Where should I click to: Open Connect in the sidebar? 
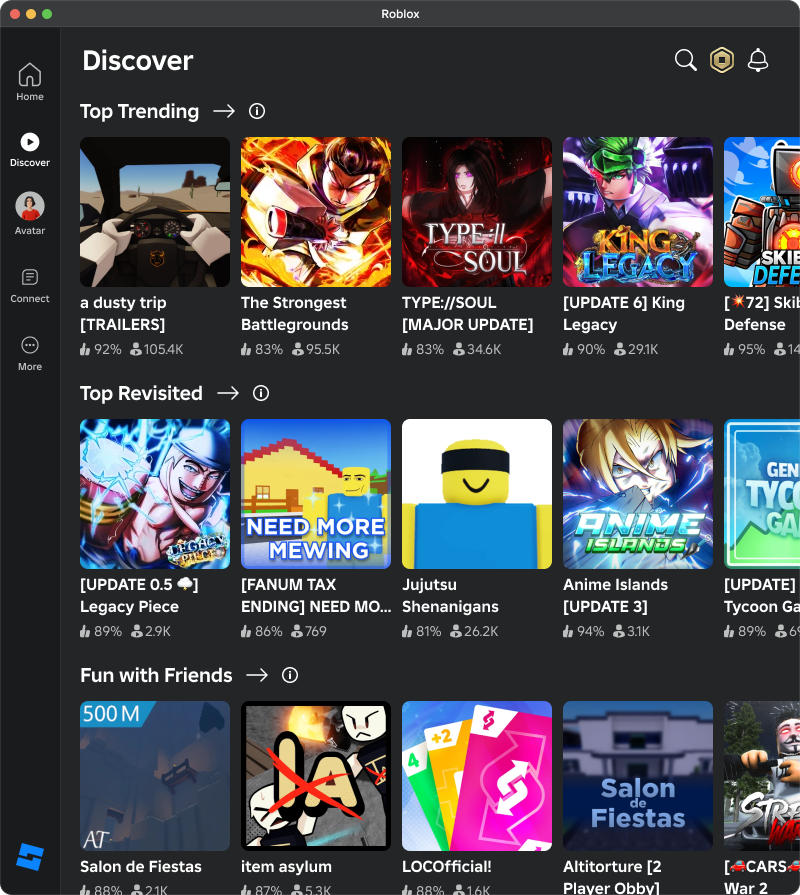tap(30, 286)
